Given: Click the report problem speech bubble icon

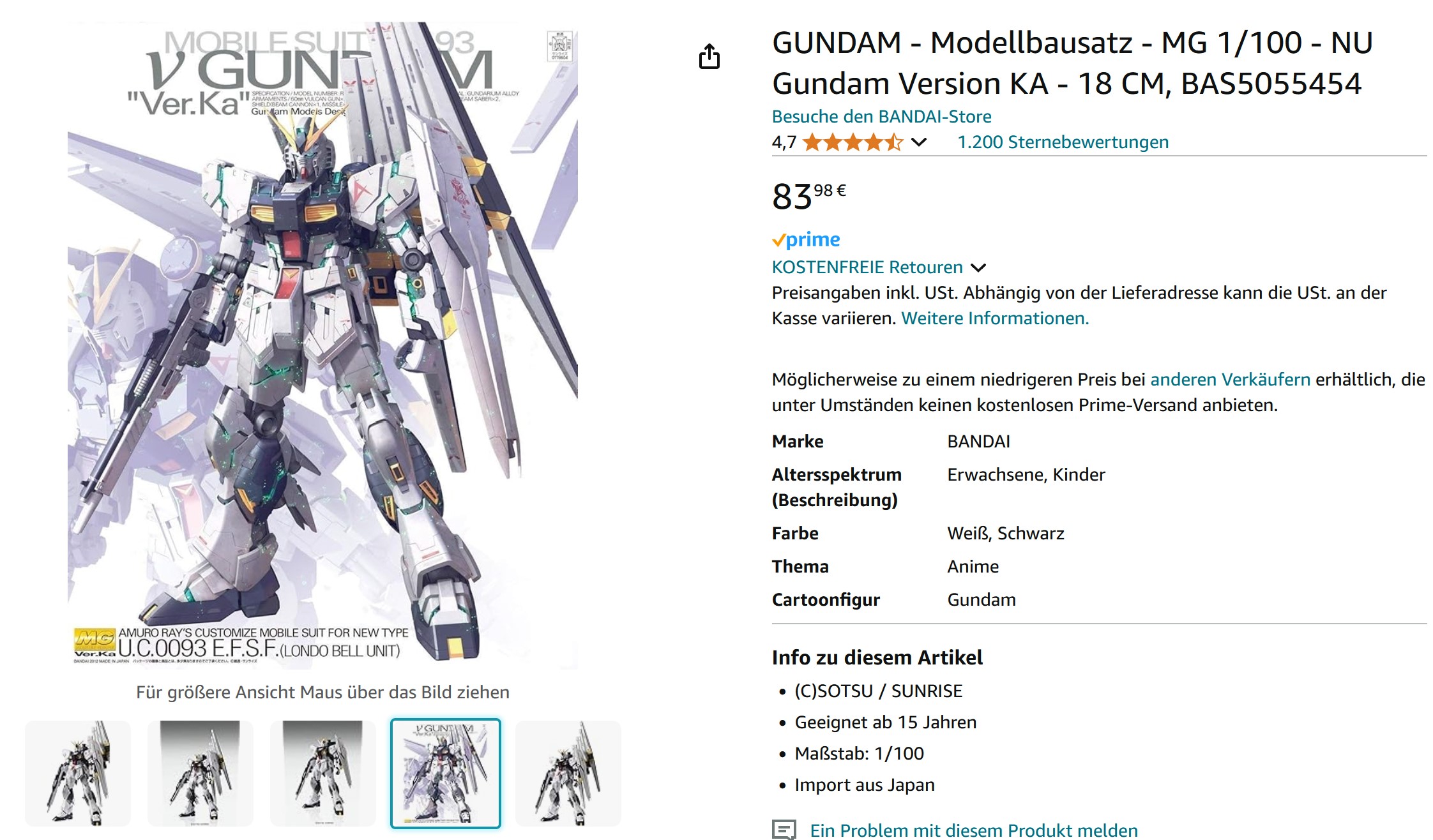Looking at the screenshot, I should 784,829.
